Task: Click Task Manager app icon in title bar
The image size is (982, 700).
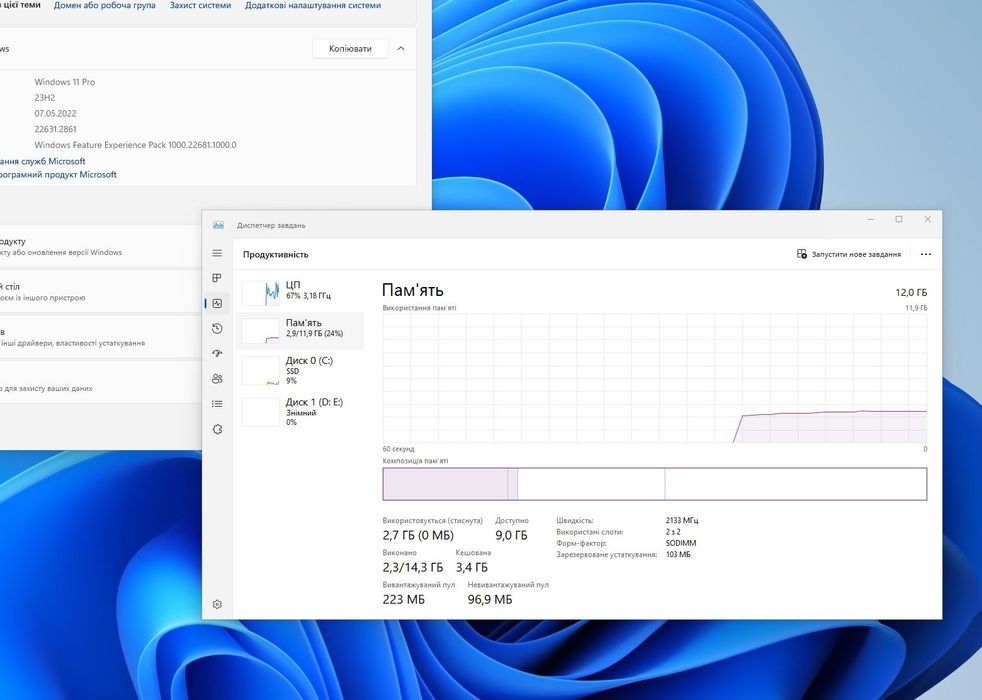Action: (x=218, y=225)
